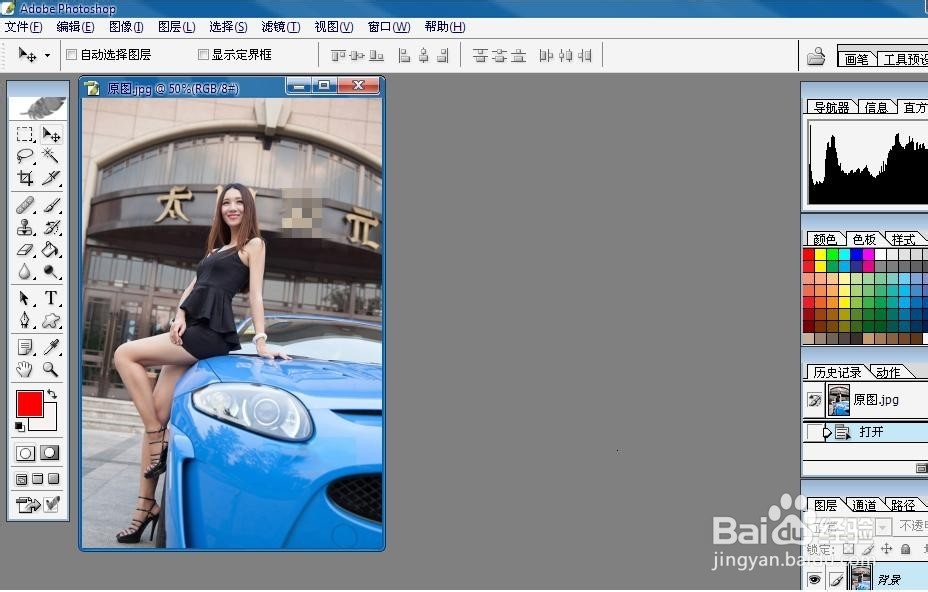
Task: Swap foreground and background colors
Action: pyautogui.click(x=52, y=394)
